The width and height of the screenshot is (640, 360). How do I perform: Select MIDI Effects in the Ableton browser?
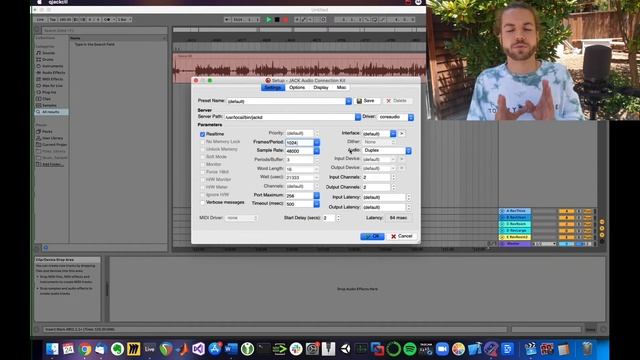click(x=52, y=79)
